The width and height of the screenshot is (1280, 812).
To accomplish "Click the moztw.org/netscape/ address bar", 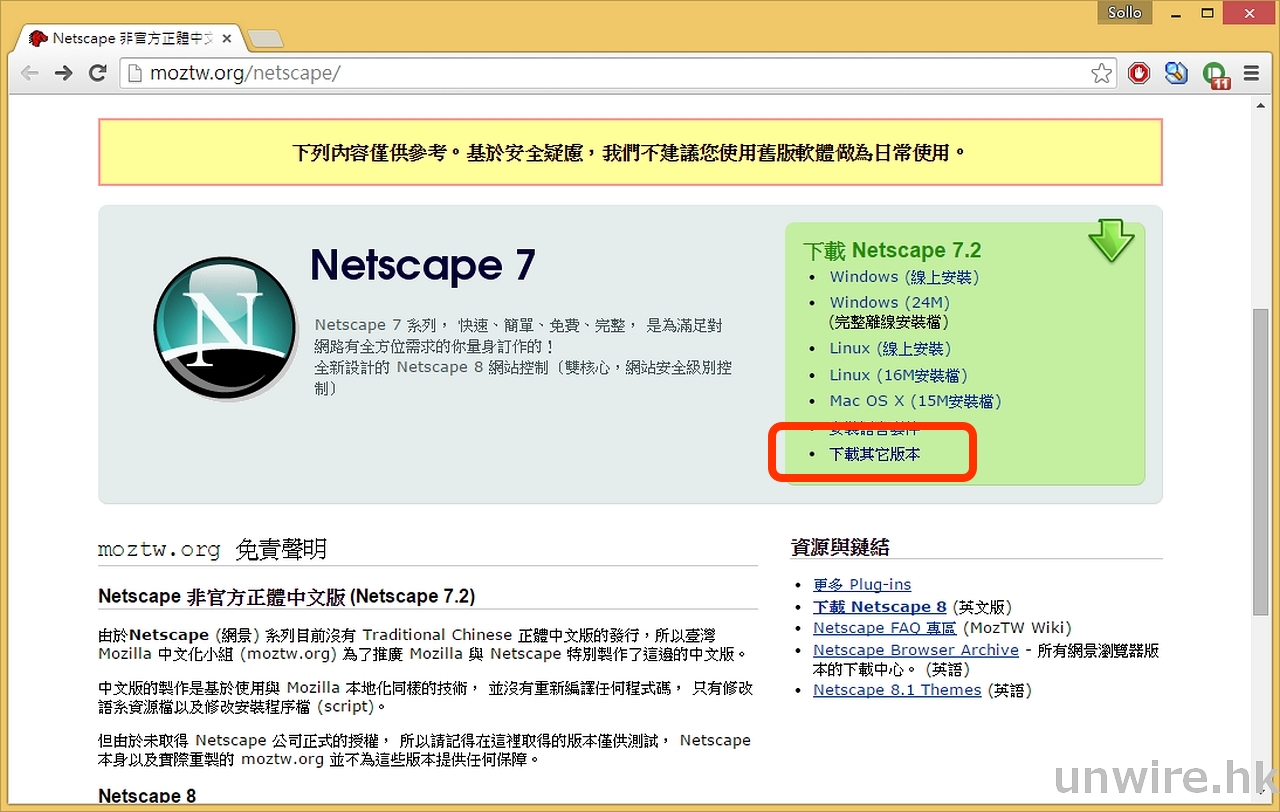I will [600, 73].
